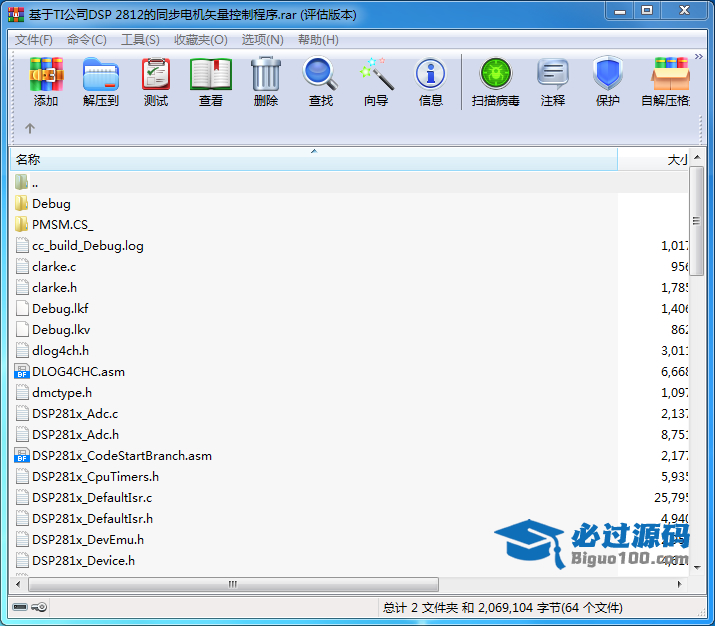Click the horizontal scrollbar right arrow
This screenshot has height=626, width=715.
click(679, 584)
